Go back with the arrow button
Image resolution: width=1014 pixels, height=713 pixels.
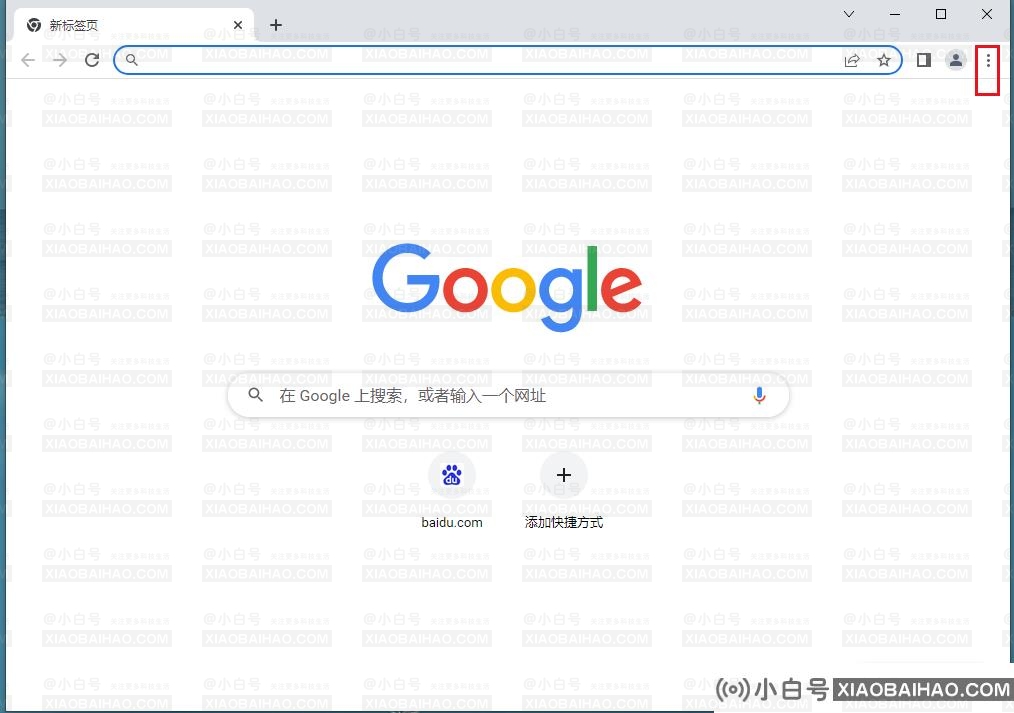(28, 60)
